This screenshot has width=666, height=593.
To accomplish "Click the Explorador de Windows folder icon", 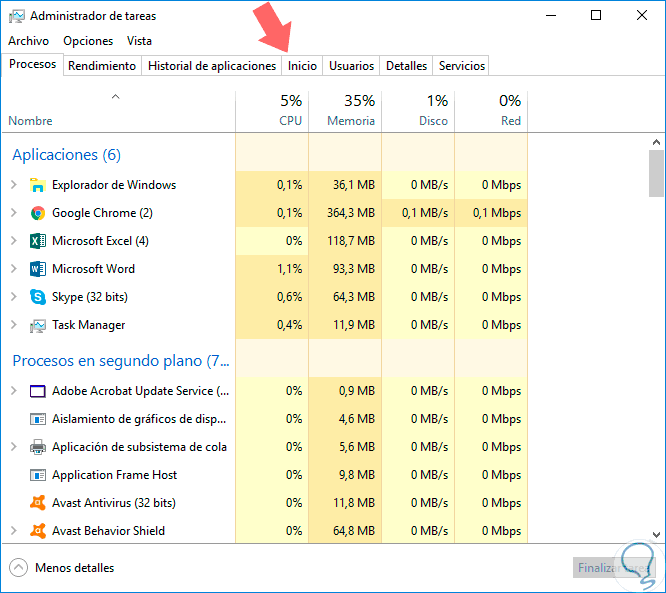I will 38,185.
